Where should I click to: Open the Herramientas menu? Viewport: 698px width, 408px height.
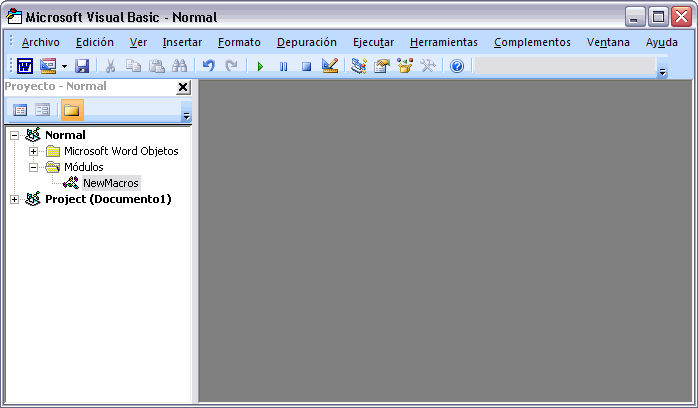pyautogui.click(x=443, y=42)
